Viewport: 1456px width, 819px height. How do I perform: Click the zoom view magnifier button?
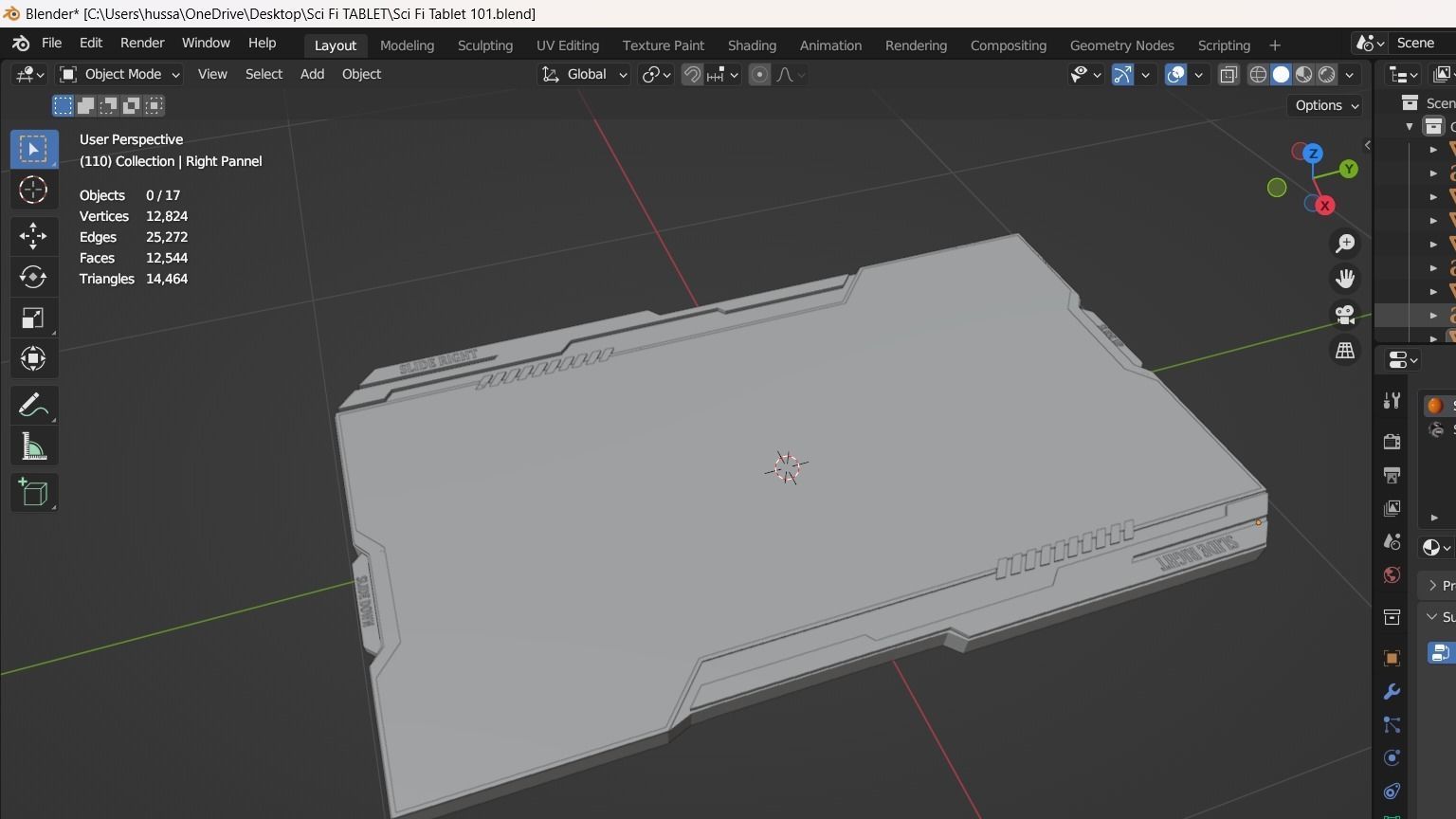tap(1345, 244)
